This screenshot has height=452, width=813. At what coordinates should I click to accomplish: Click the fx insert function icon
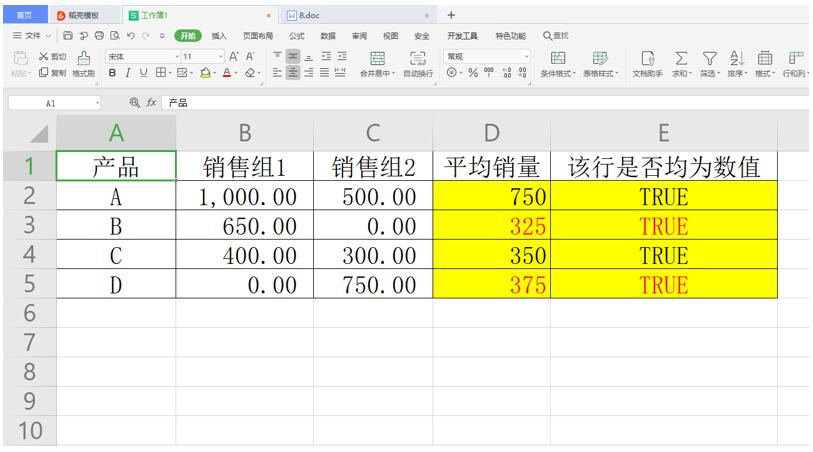151,103
